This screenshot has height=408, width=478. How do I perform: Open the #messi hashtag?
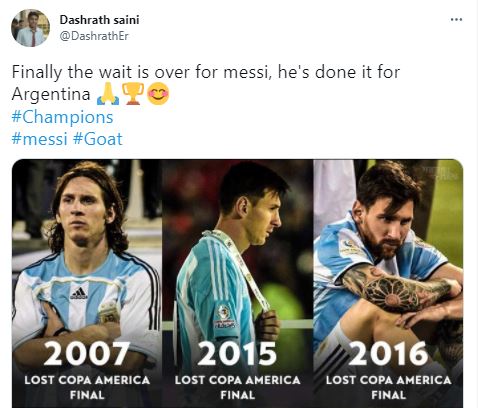[x=39, y=139]
